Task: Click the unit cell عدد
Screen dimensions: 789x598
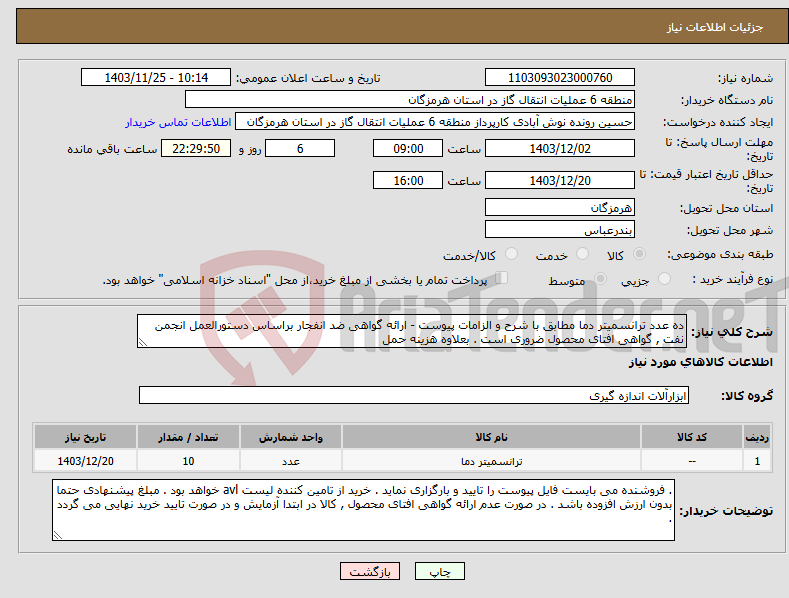Action: click(291, 461)
